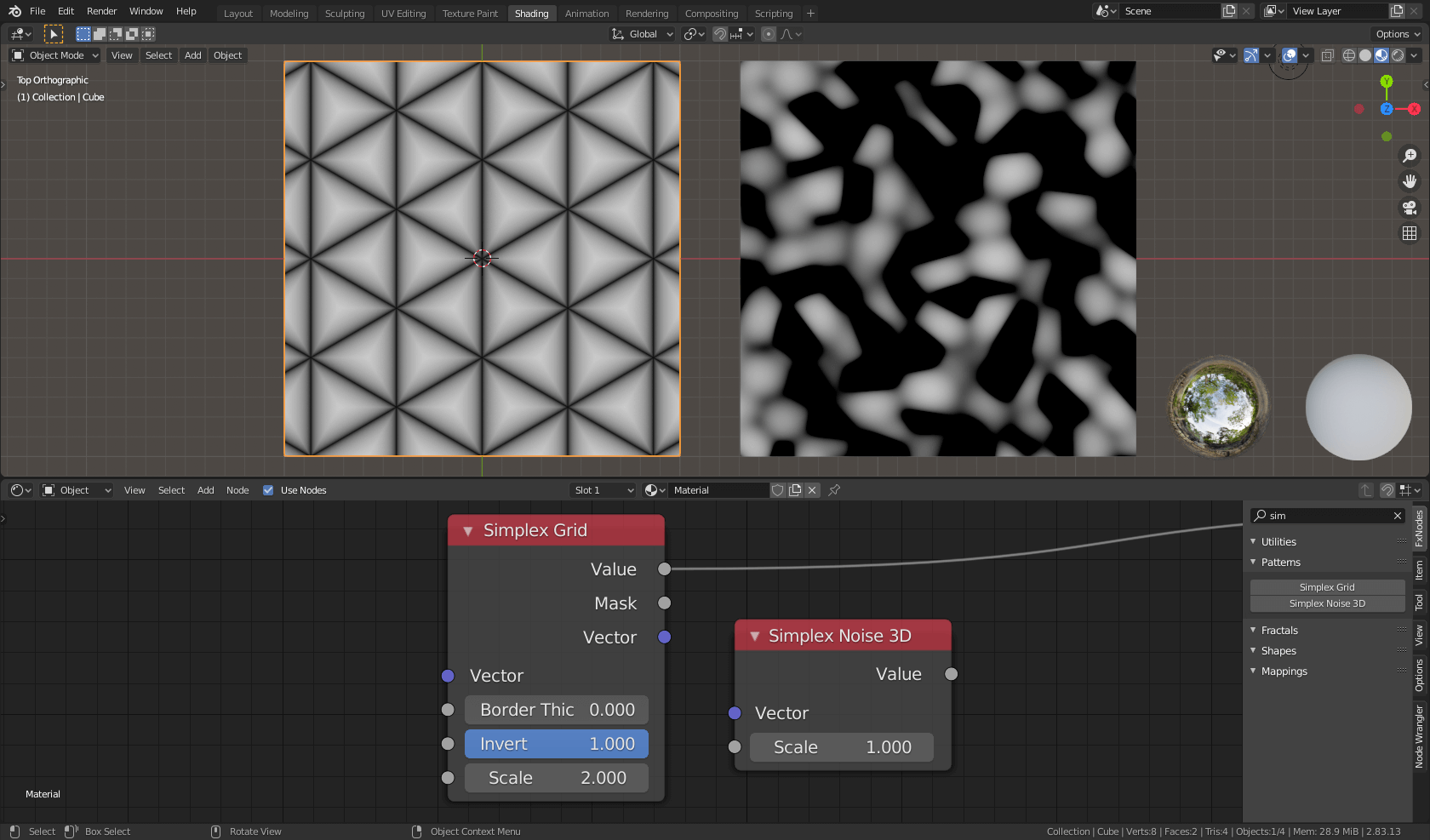Clear the 'sim' search field with the X

(x=1397, y=516)
